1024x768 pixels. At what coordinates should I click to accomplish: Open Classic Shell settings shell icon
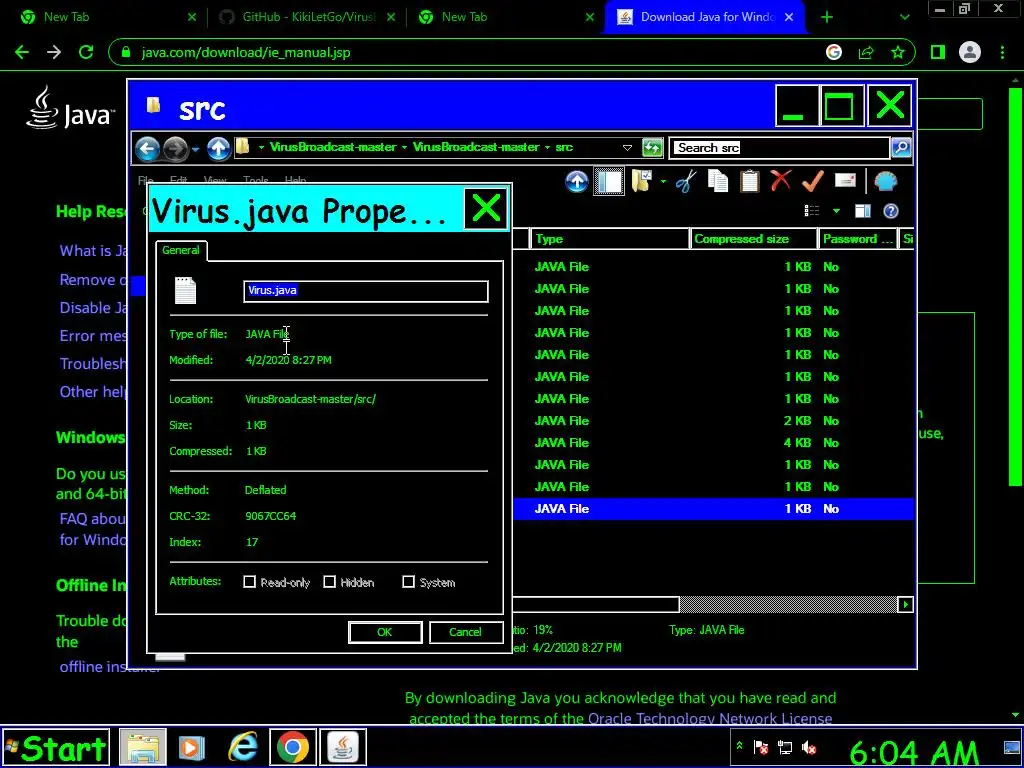click(x=886, y=182)
